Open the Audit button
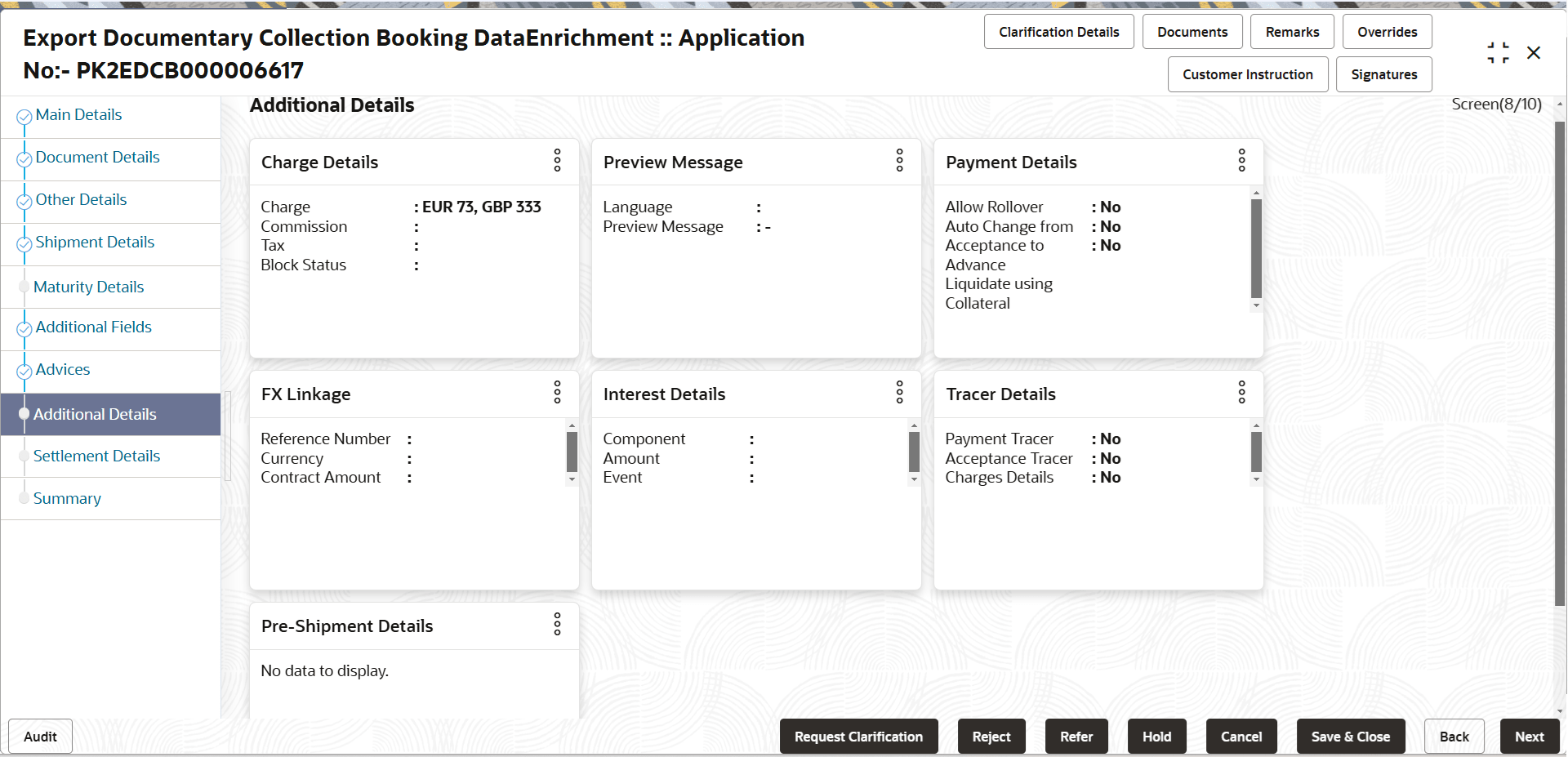This screenshot has height=757, width=1568. click(x=40, y=737)
